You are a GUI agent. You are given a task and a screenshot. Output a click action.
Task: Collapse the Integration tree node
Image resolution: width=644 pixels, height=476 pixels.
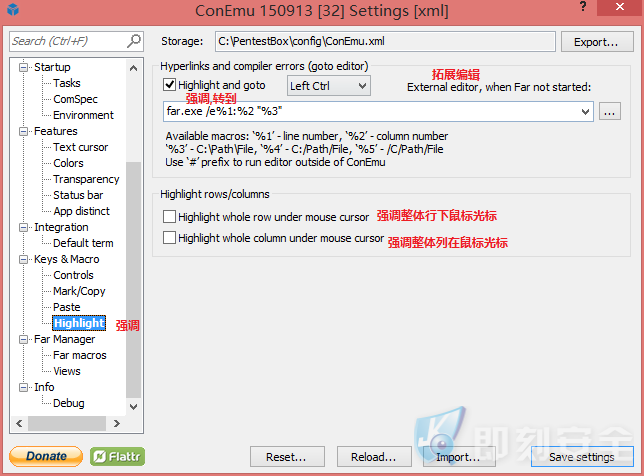[24, 227]
